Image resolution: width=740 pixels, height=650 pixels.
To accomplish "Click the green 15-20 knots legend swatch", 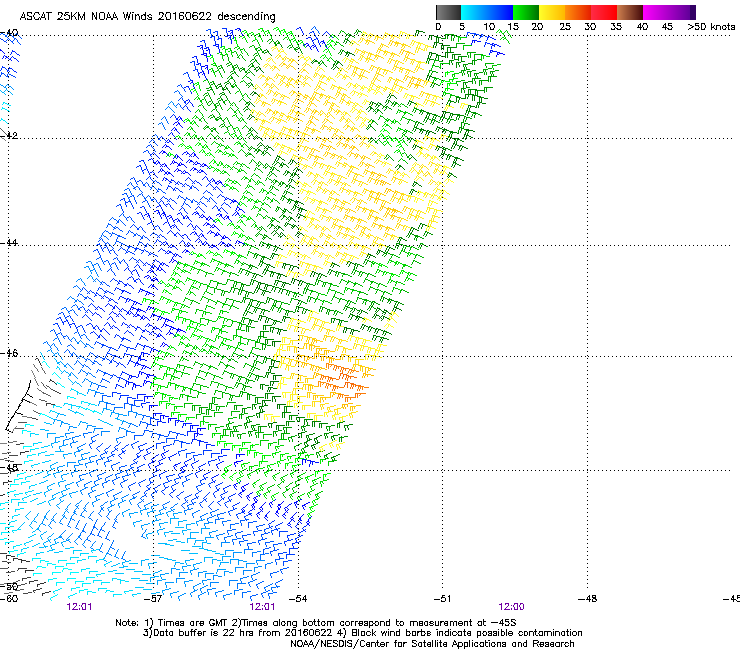I will 526,12.
